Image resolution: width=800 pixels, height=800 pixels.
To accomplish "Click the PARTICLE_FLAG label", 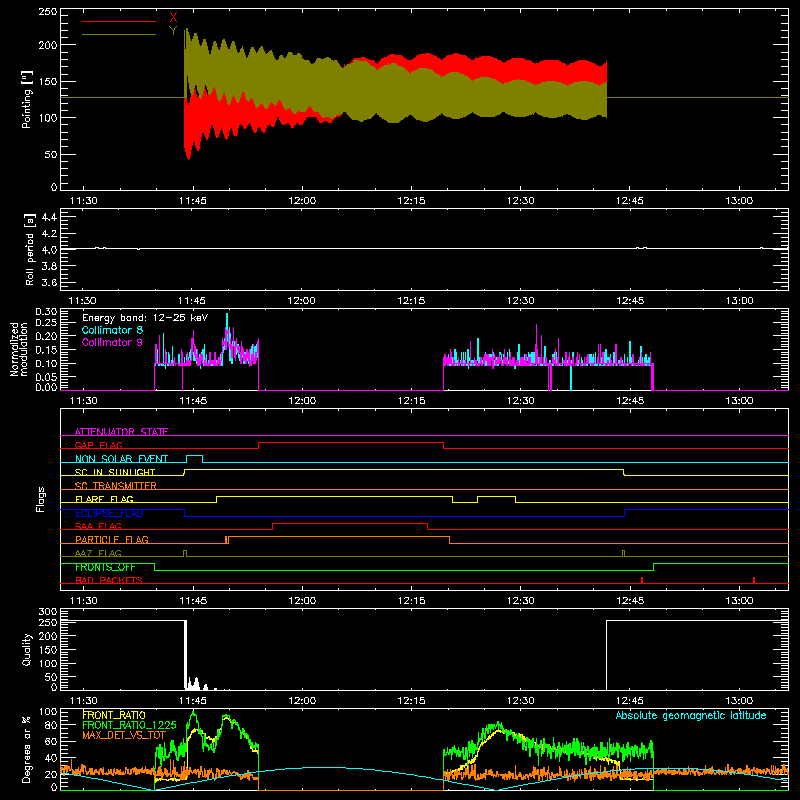I will [x=112, y=539].
